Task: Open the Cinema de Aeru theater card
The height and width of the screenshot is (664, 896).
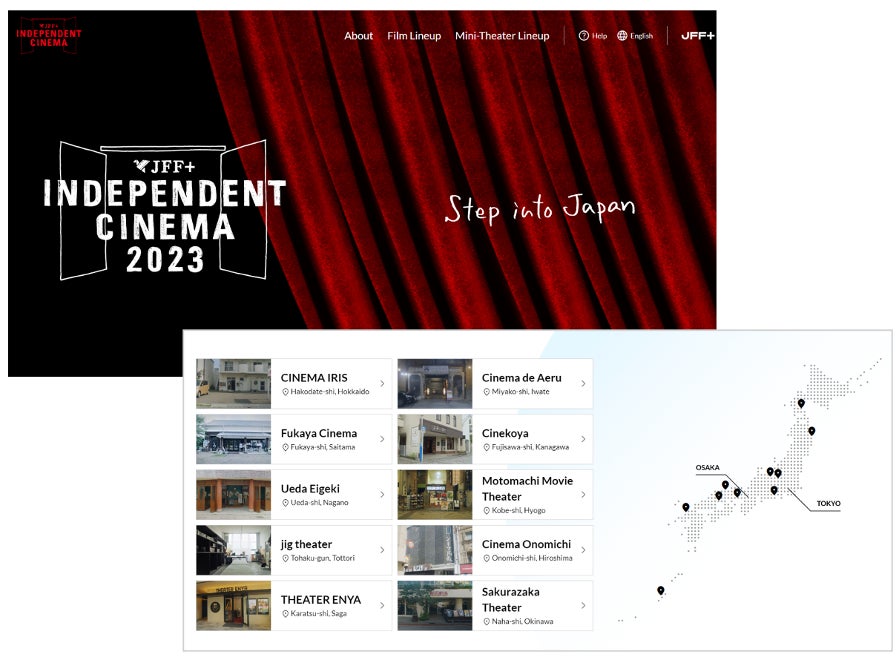Action: coord(495,383)
